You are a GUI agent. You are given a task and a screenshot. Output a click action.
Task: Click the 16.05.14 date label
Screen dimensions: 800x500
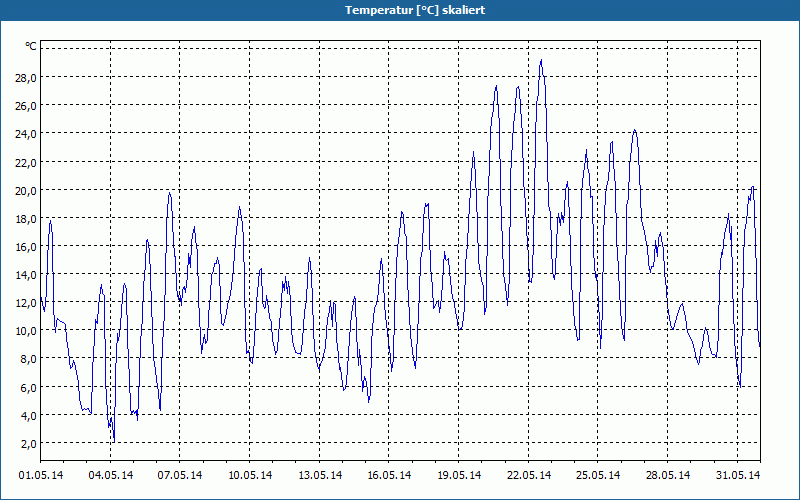389,475
